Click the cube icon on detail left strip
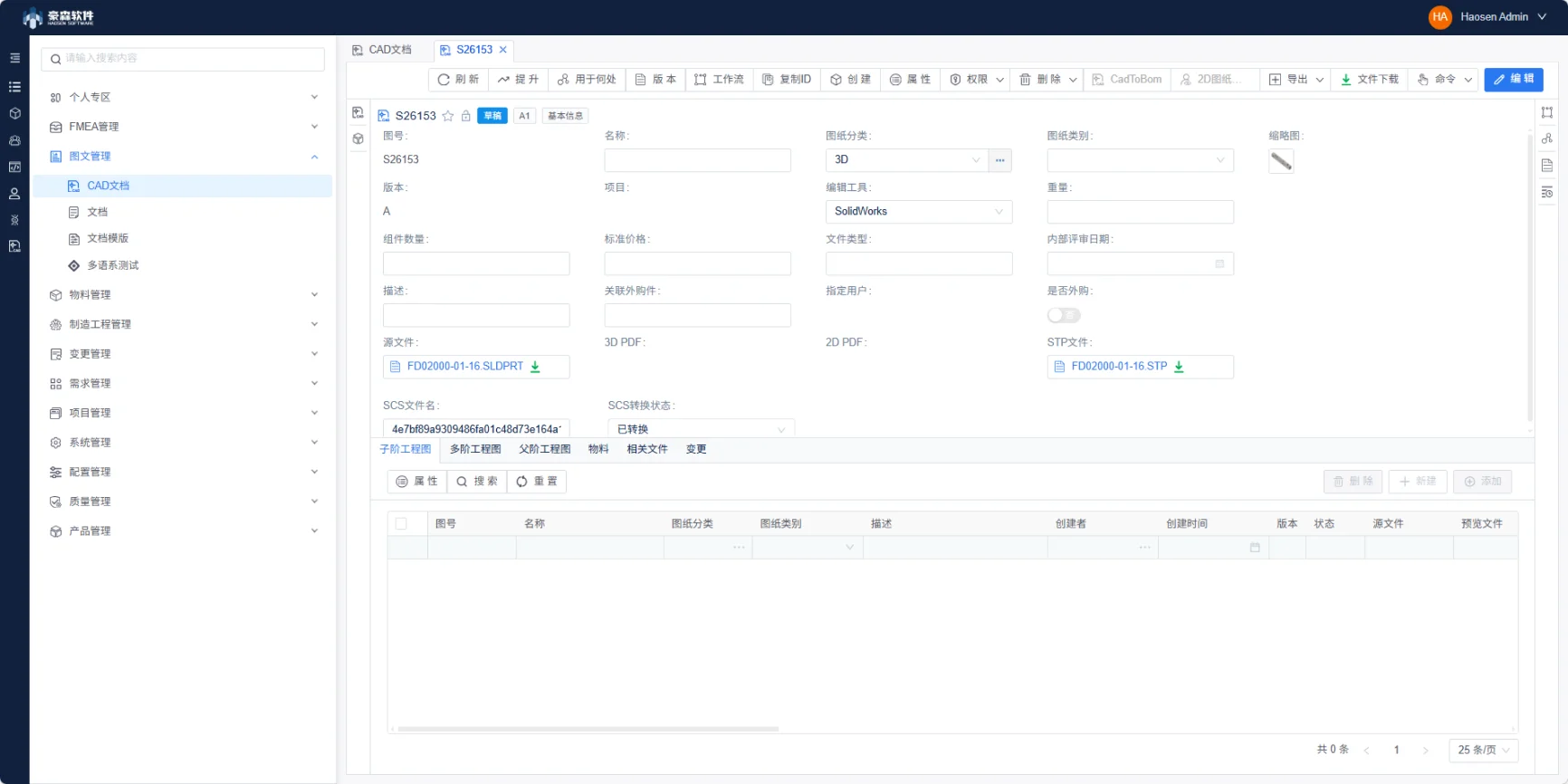Screen dimensions: 1568x784 [359, 139]
